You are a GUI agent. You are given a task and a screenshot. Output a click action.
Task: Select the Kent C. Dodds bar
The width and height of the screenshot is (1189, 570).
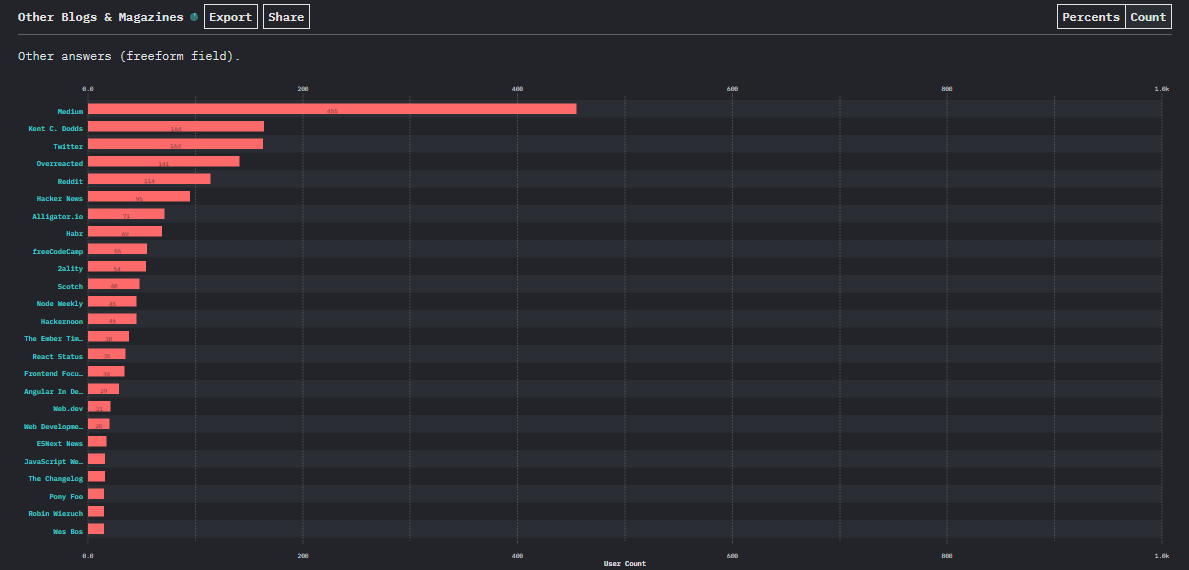[176, 127]
